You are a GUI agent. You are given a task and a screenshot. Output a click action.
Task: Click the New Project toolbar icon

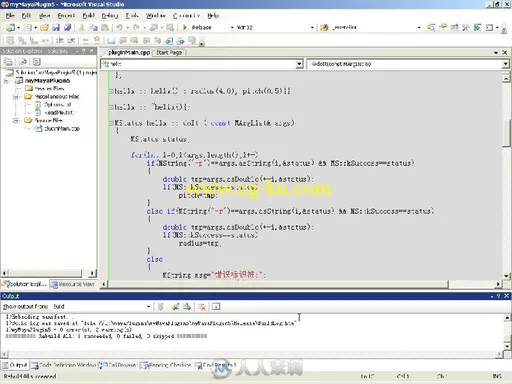10,27
